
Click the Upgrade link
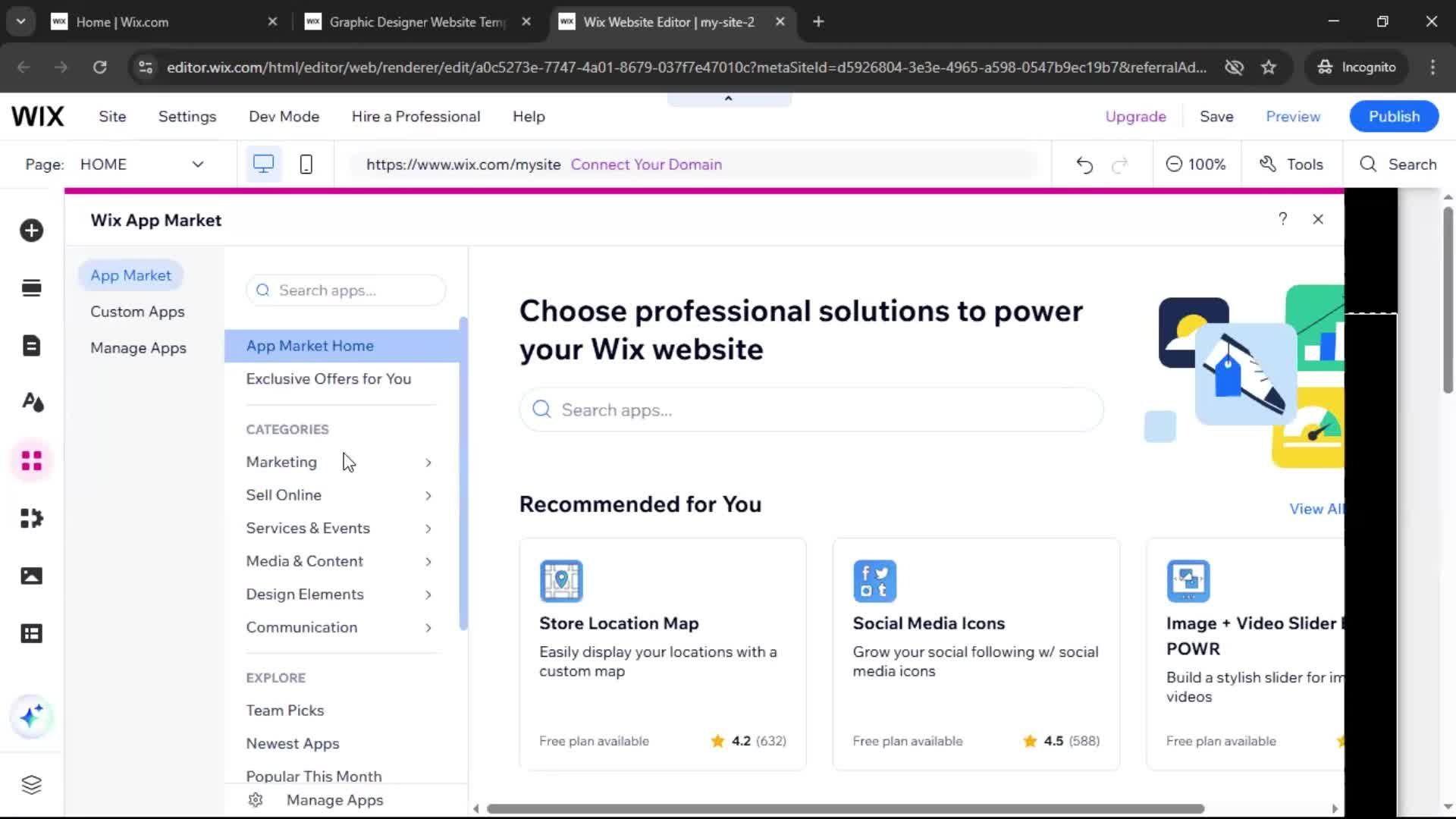click(x=1135, y=116)
